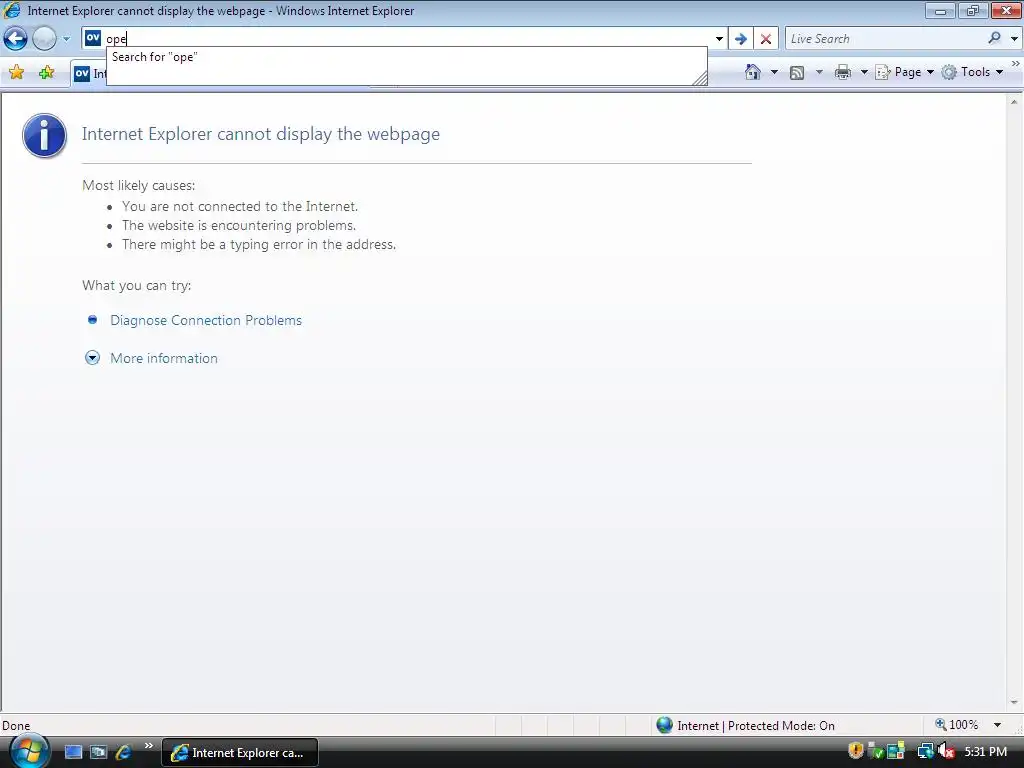This screenshot has width=1024, height=768.
Task: Expand the address bar history dropdown
Action: [x=719, y=39]
